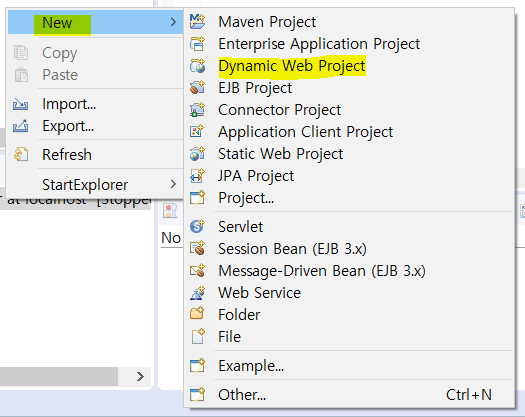This screenshot has height=417, width=525.
Task: Choose Copy from the context menu
Action: 95,53
